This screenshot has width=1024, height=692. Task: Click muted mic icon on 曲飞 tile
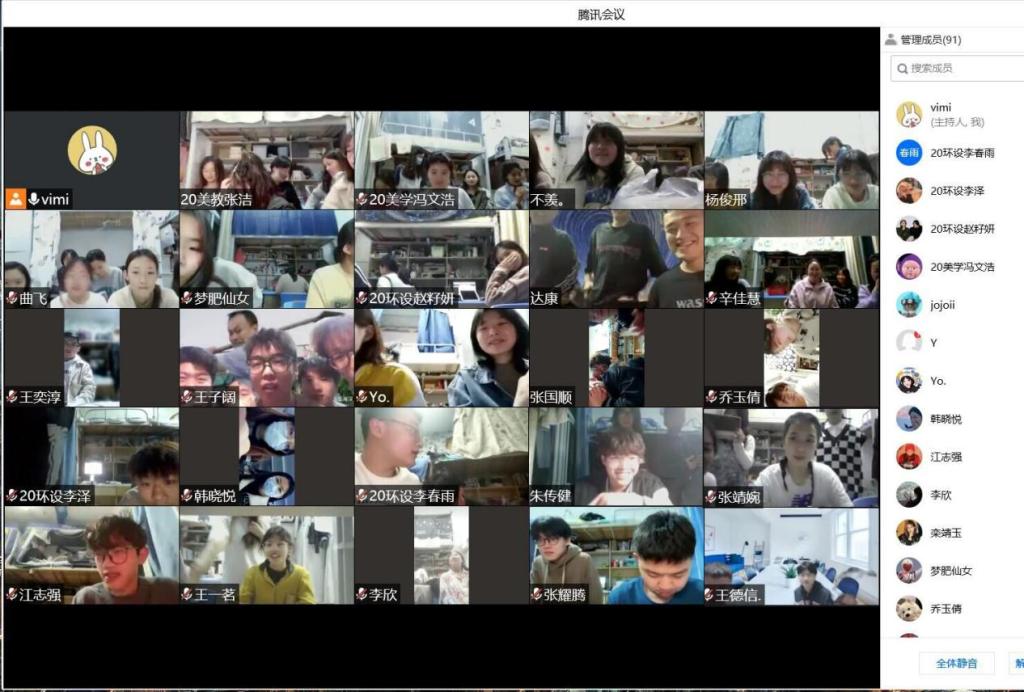[12, 298]
